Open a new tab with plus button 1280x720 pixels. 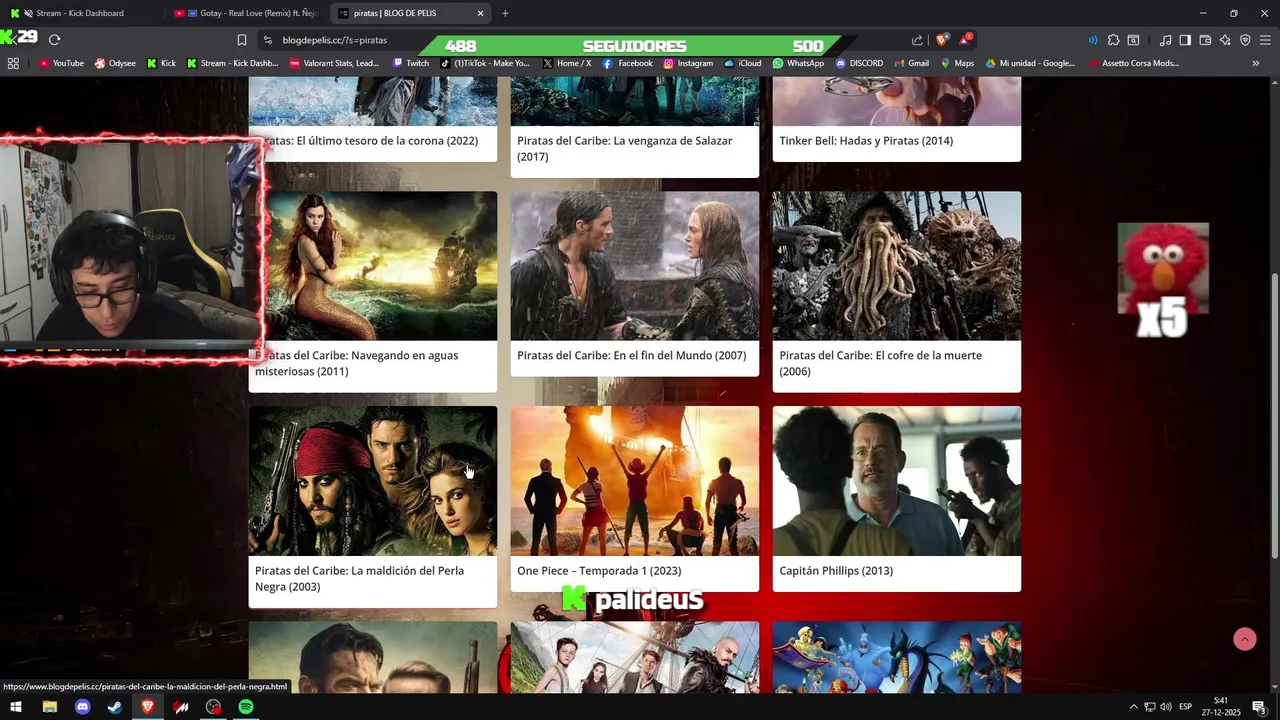(x=505, y=13)
